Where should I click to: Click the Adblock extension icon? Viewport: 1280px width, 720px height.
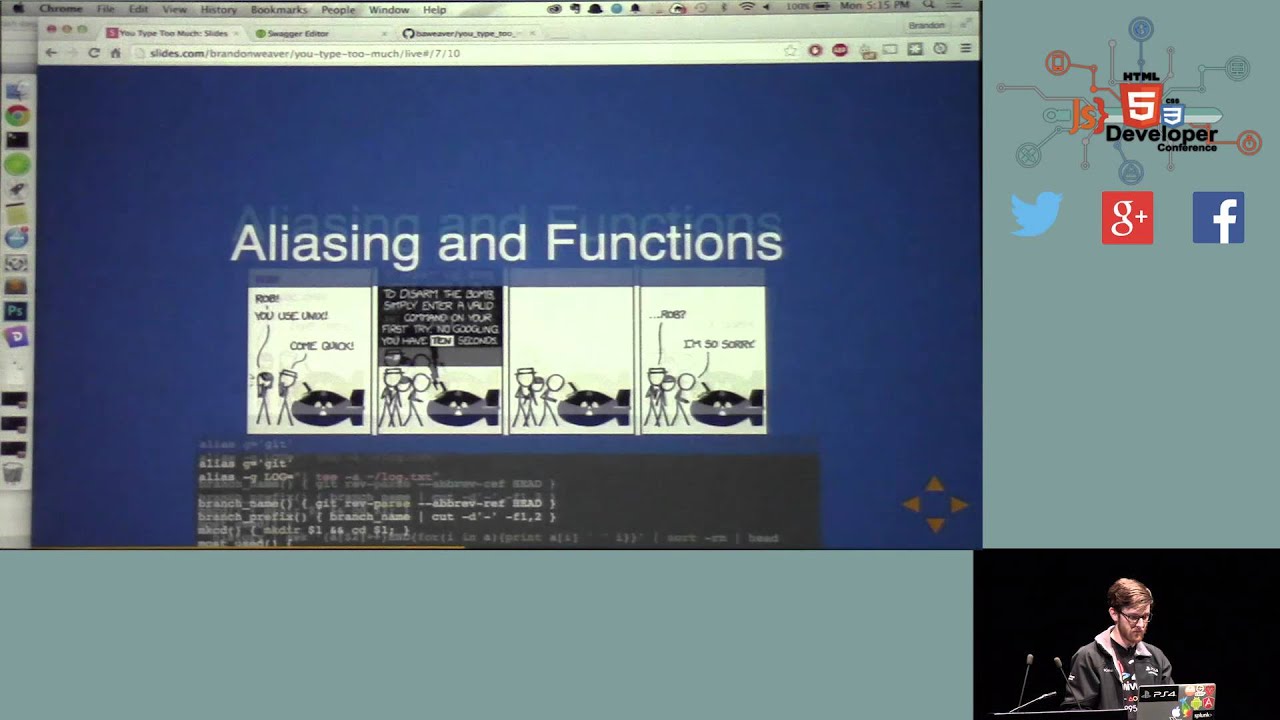tap(840, 50)
